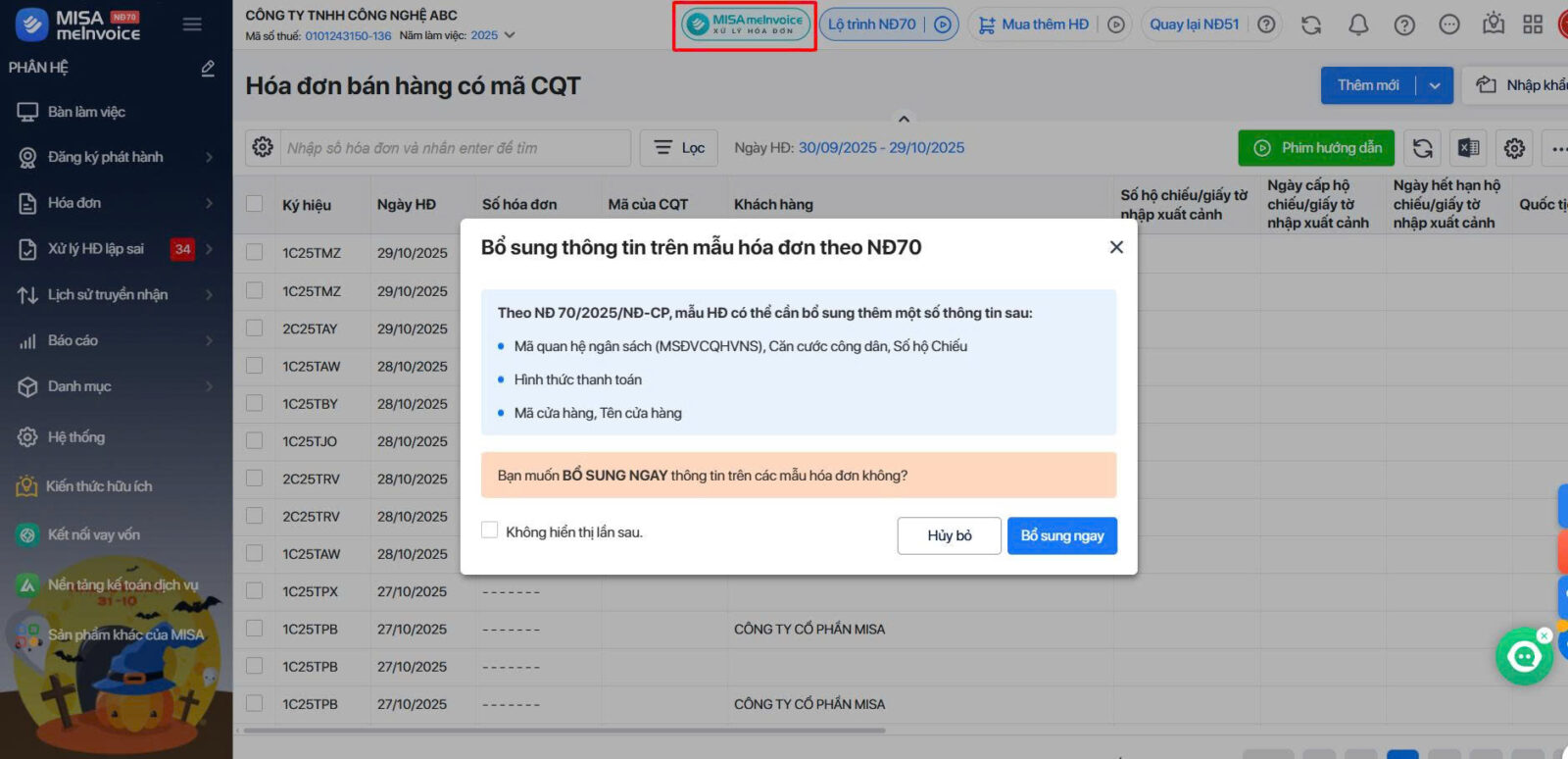Click the hamburger menu to collapse sidebar
1568x759 pixels.
[192, 25]
